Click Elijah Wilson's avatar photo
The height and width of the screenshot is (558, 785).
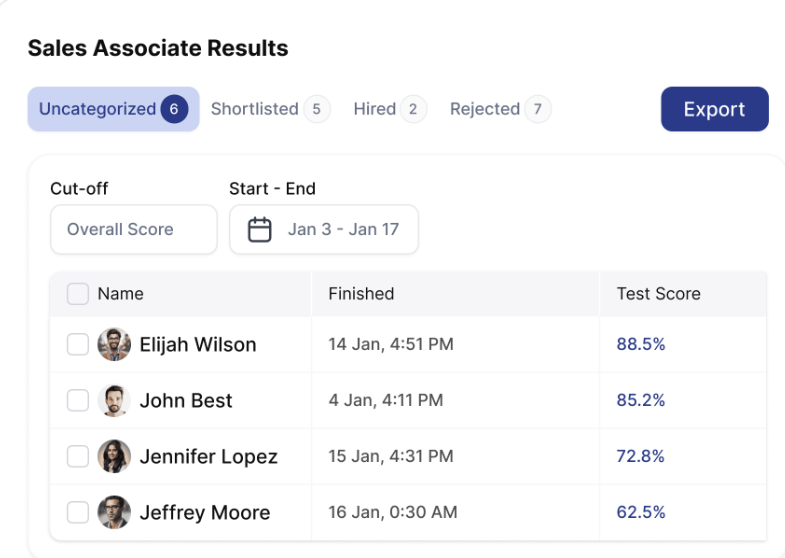coord(114,345)
